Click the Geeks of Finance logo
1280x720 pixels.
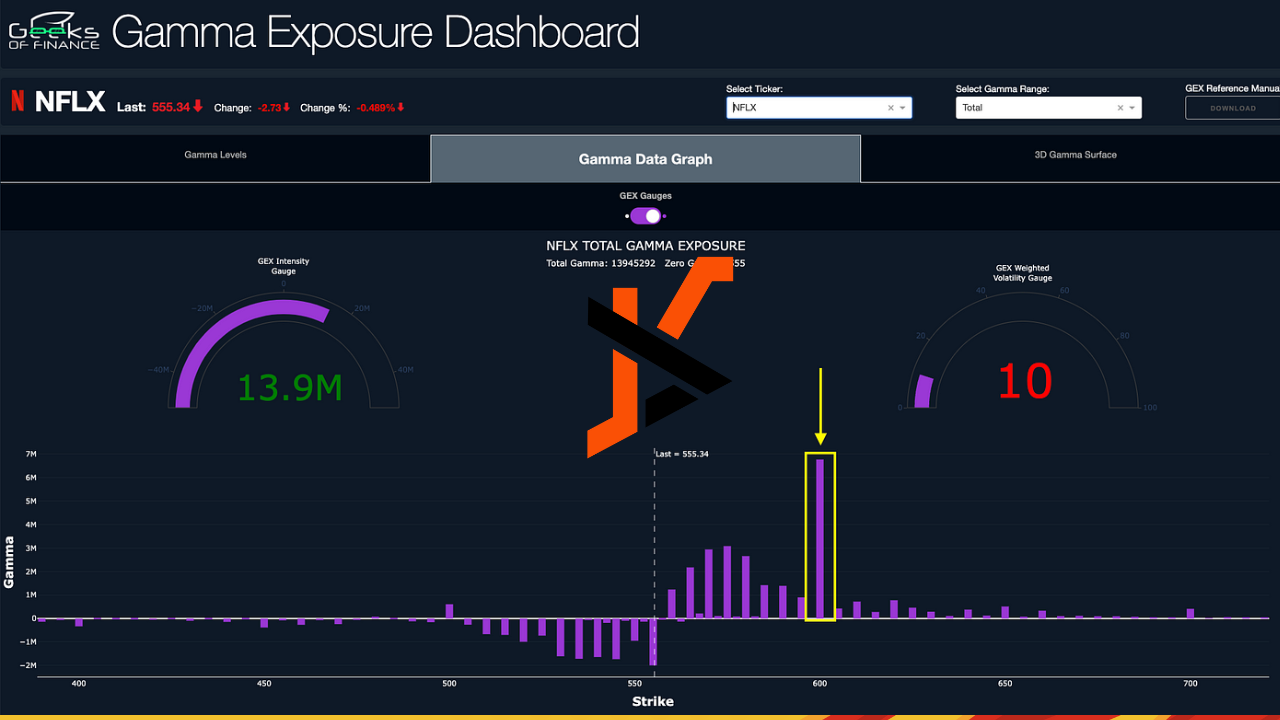coord(54,31)
